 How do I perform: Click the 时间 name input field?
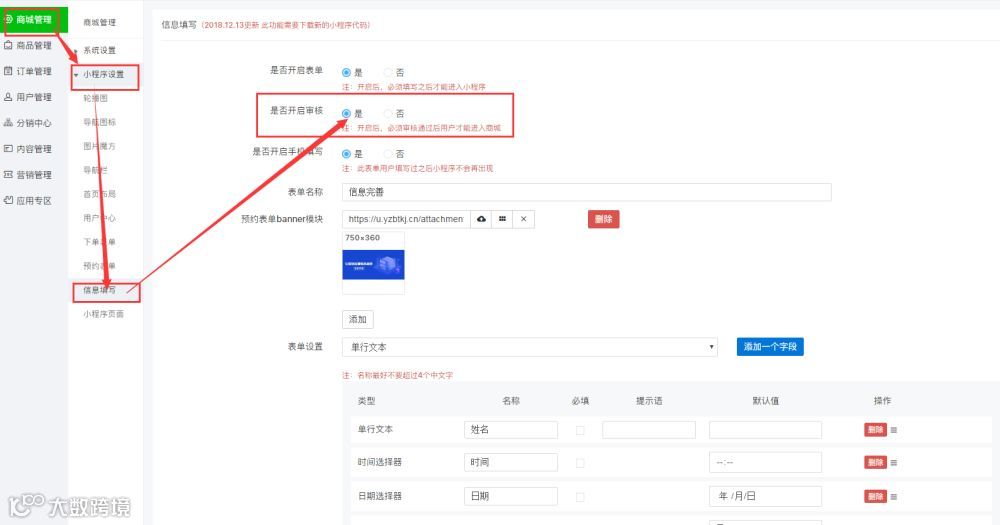[511, 462]
